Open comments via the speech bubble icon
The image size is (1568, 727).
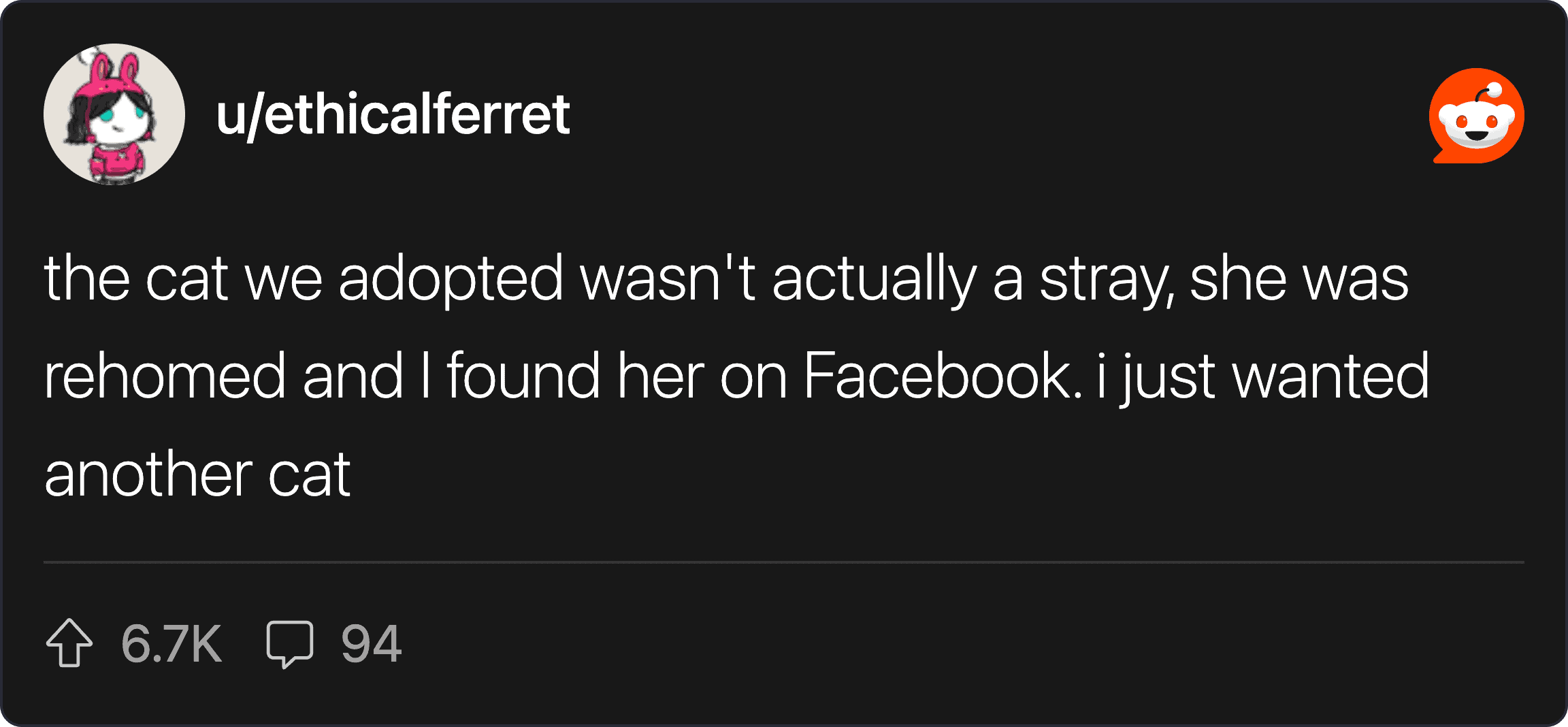(289, 643)
